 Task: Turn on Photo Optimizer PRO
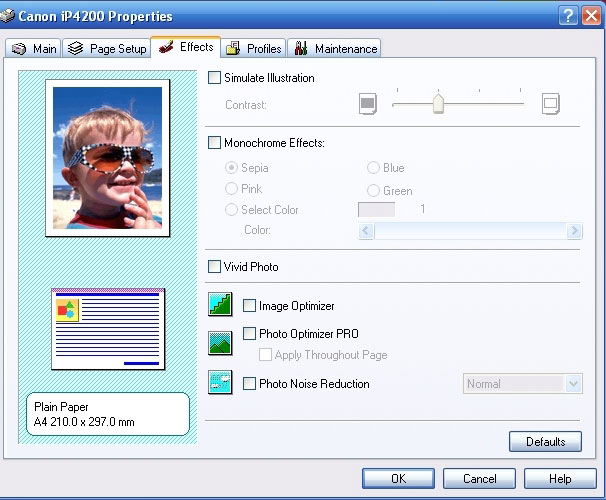(249, 333)
